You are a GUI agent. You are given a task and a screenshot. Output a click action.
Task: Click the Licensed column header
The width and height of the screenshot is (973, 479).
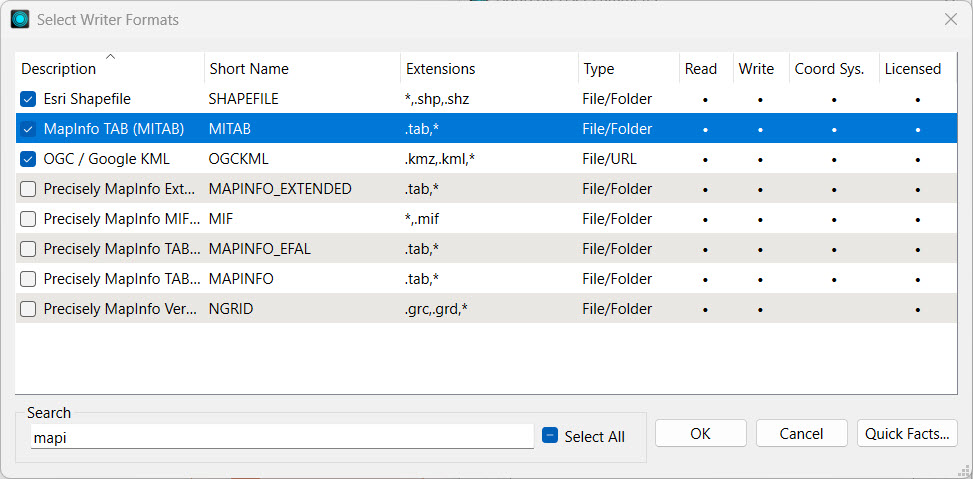pyautogui.click(x=912, y=69)
